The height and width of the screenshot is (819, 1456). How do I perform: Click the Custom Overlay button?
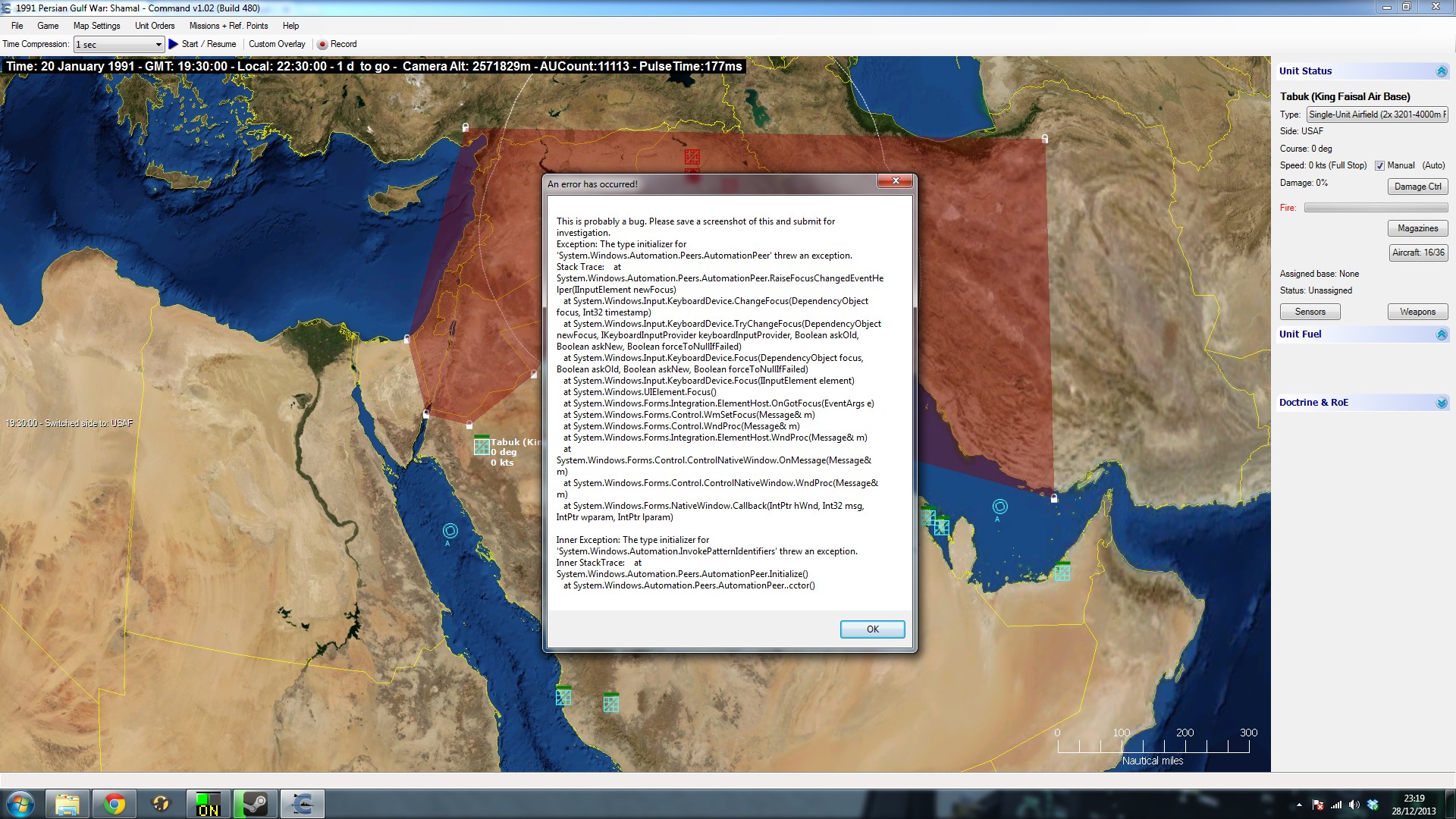(x=277, y=44)
